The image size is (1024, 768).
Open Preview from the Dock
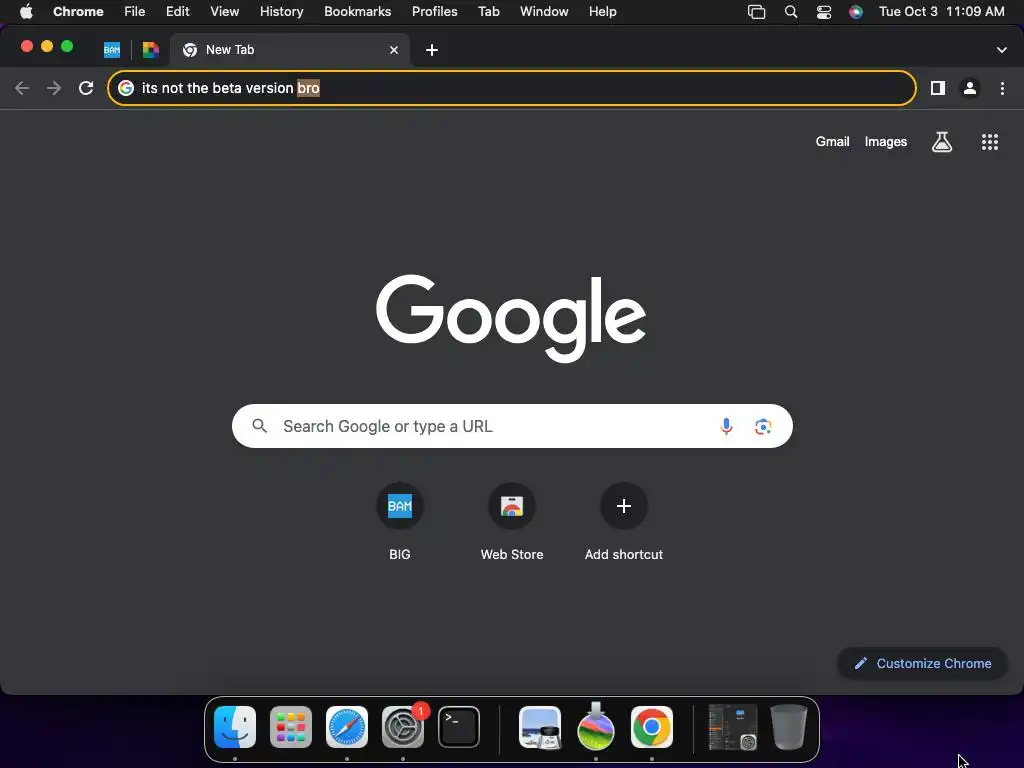(539, 727)
